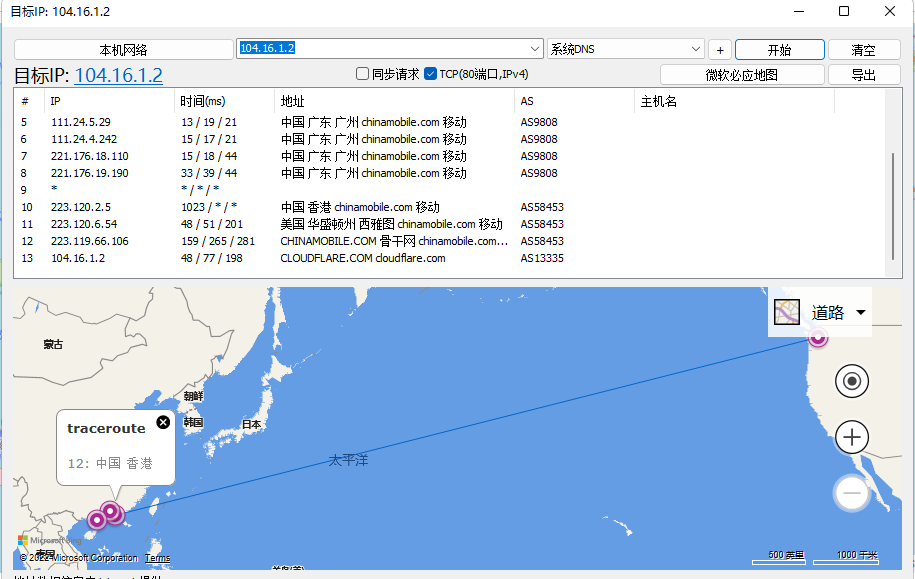Click the 导出 button

click(x=864, y=75)
